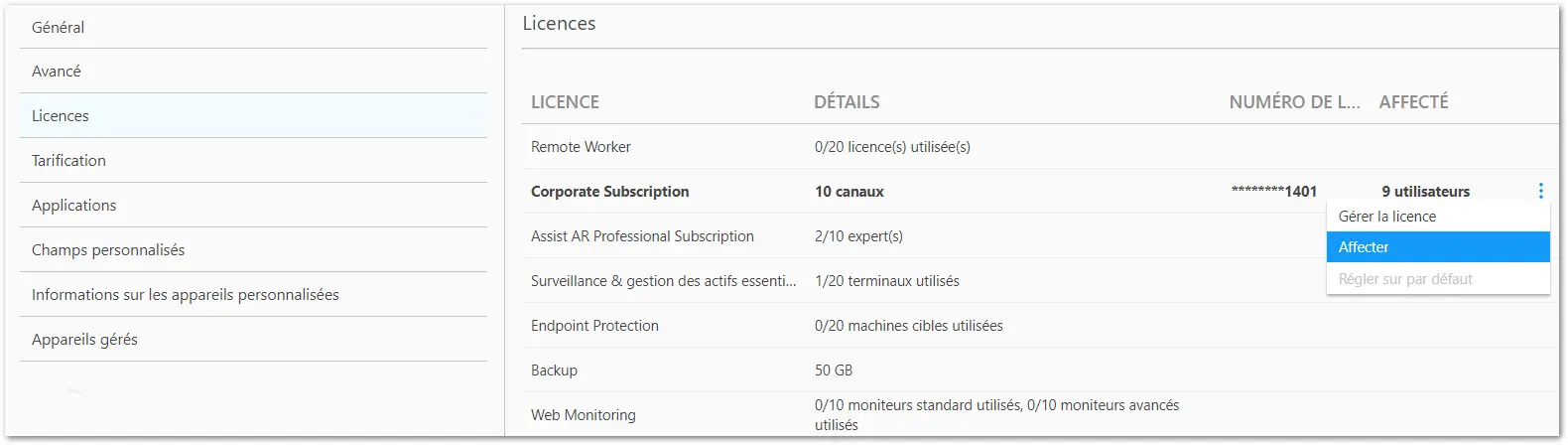Select the Remote Worker licence row
Screen dimensions: 1568x445
1040,147
